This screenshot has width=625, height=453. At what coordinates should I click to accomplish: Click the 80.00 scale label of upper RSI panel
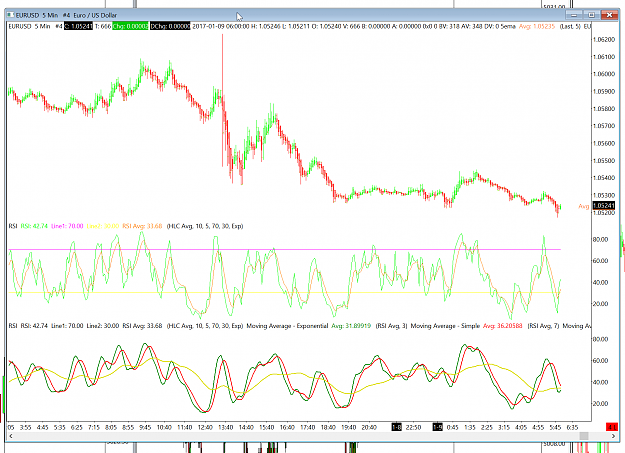click(x=601, y=239)
